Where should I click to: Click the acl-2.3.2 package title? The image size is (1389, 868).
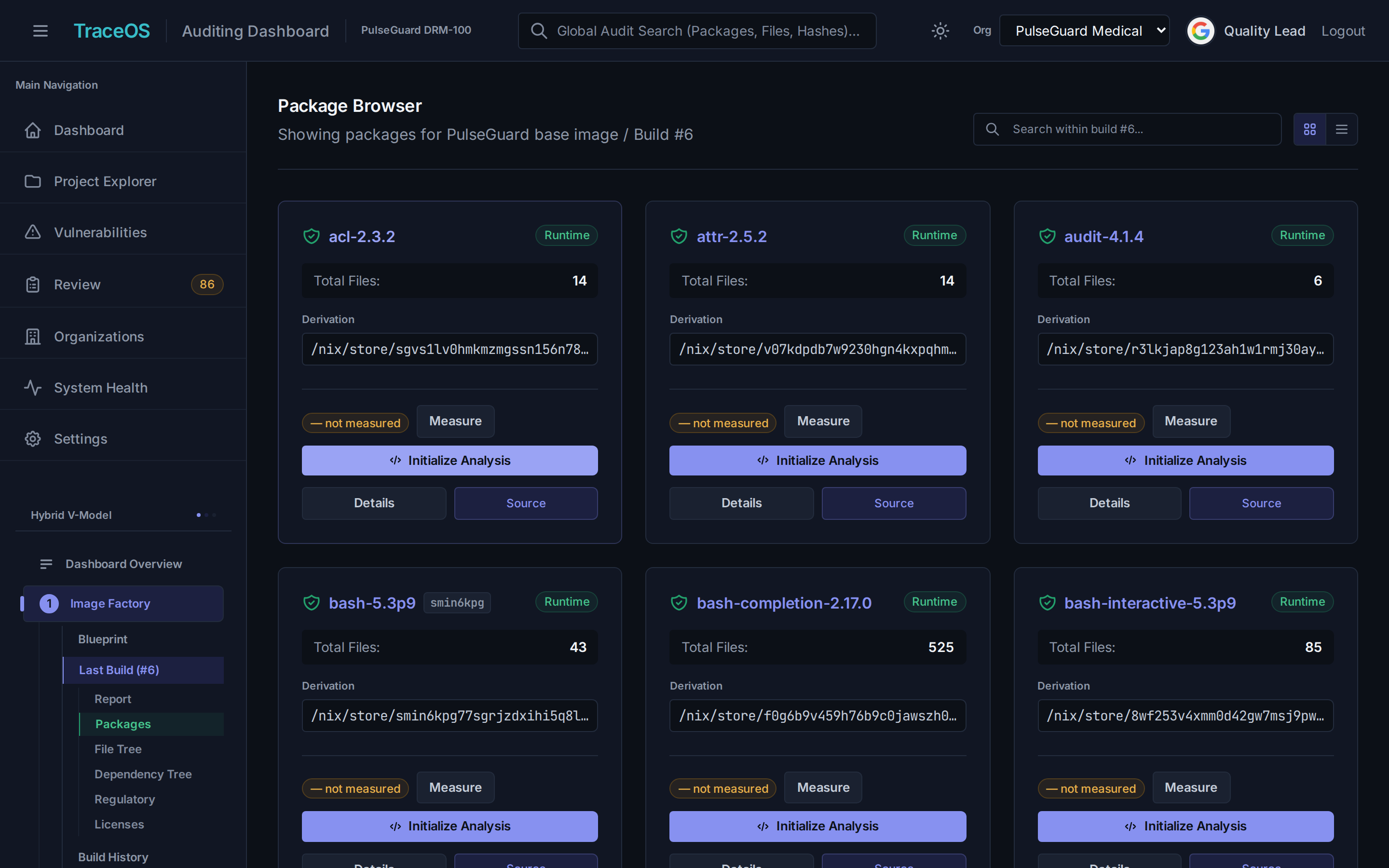point(362,236)
